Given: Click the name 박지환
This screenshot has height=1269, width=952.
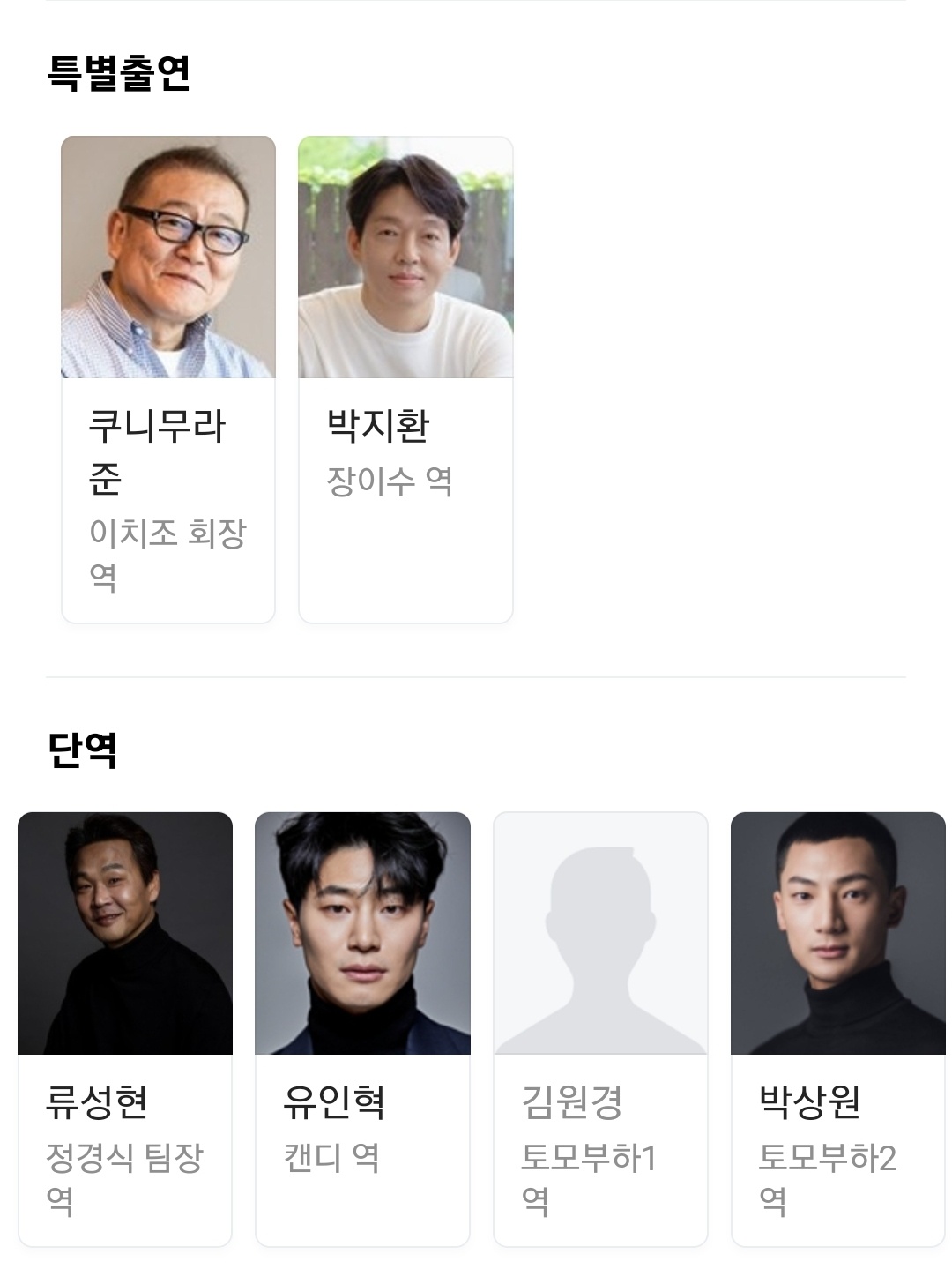Looking at the screenshot, I should click(x=378, y=425).
